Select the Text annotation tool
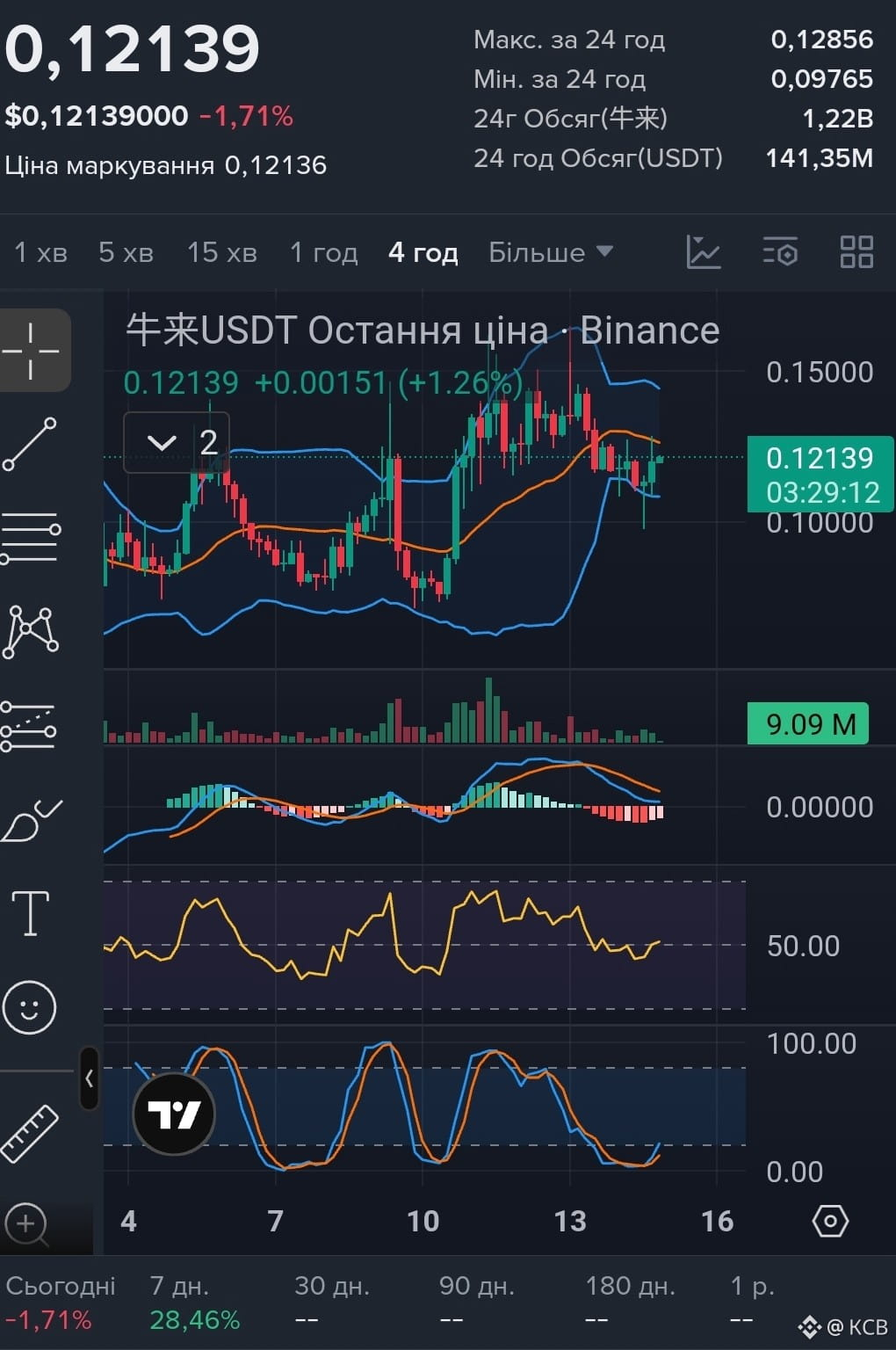The width and height of the screenshot is (896, 1350). [x=30, y=913]
